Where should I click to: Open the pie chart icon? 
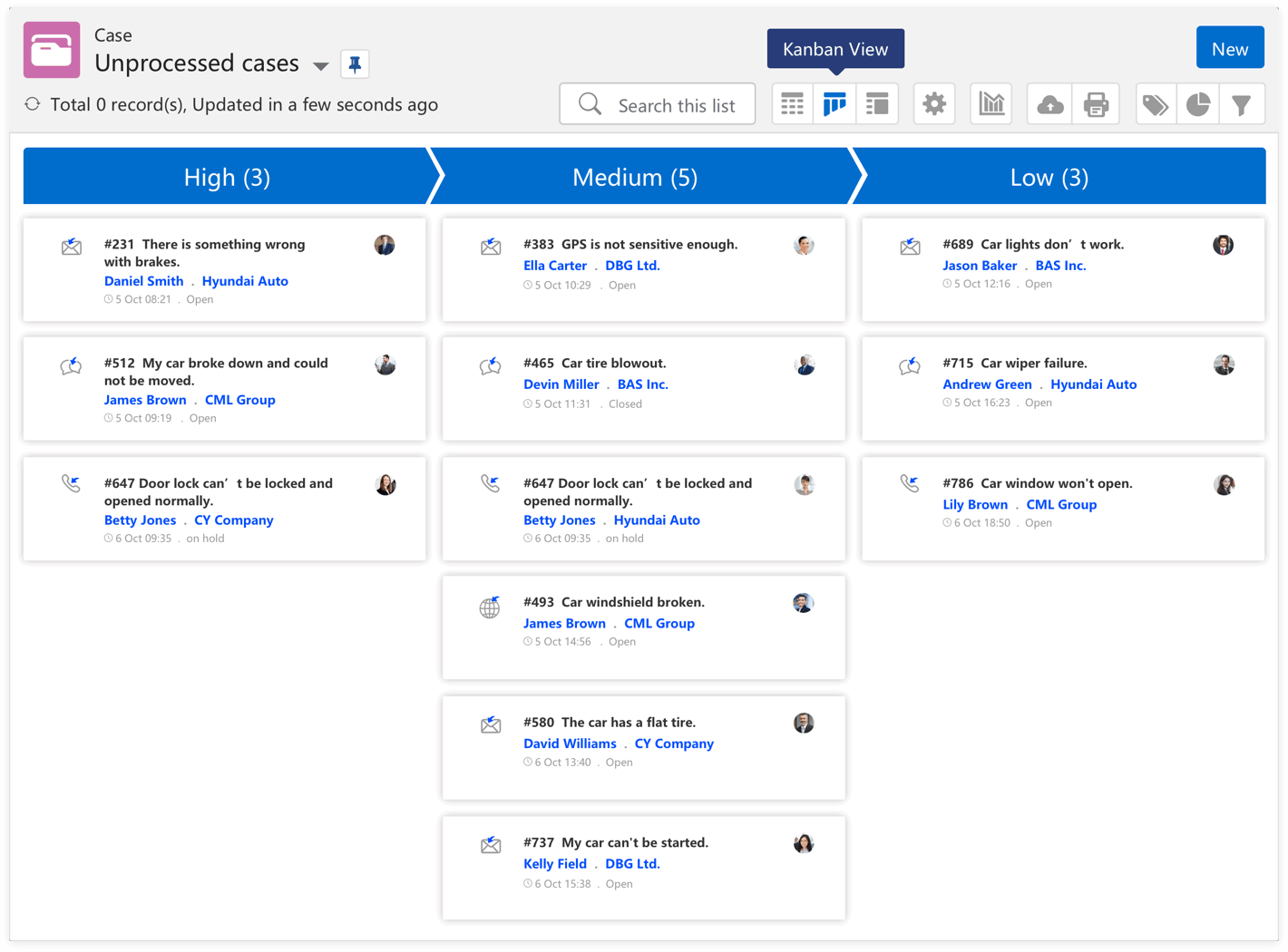coord(1198,104)
